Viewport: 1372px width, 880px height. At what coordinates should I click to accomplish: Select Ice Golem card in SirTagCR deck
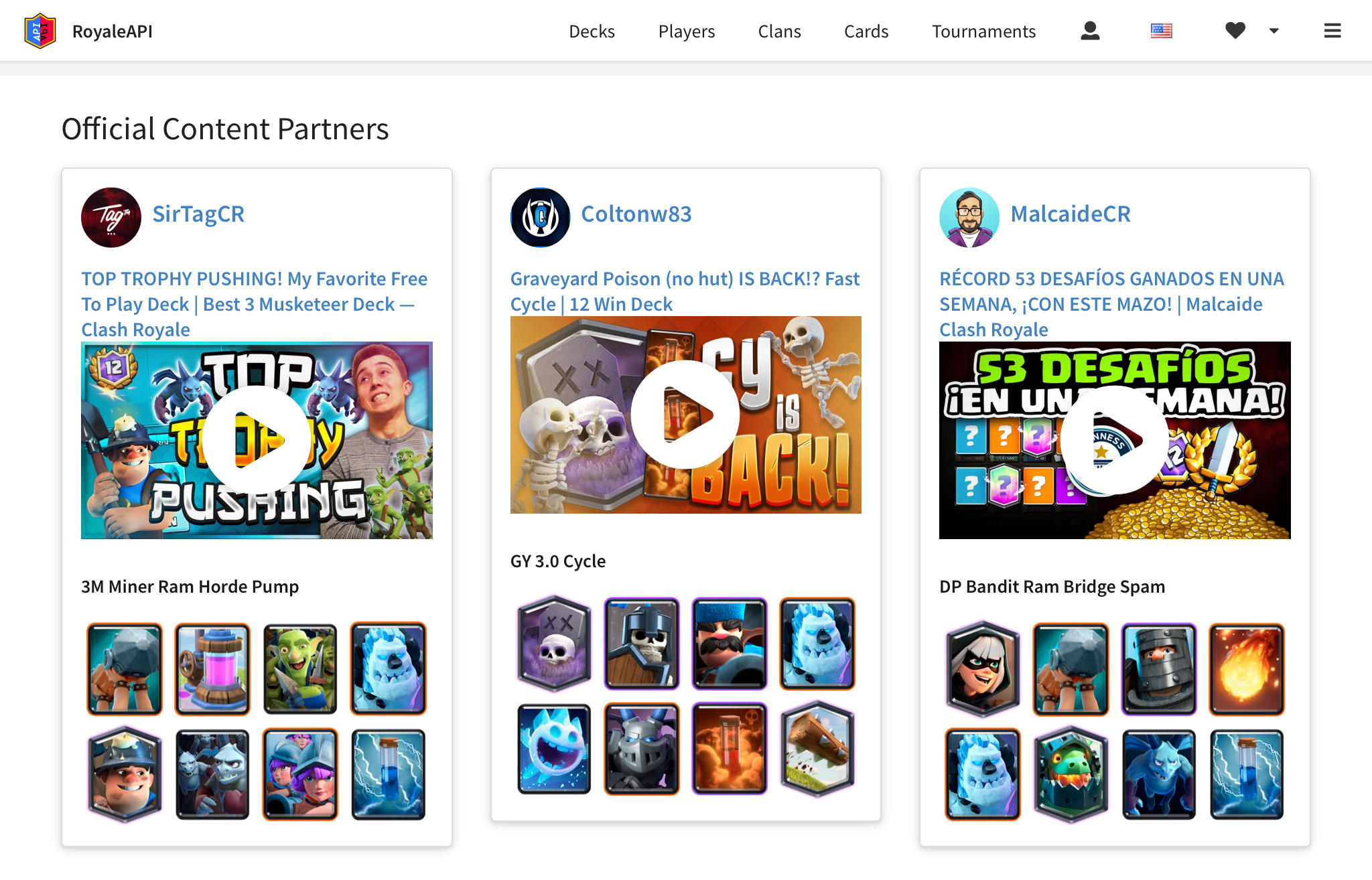tap(388, 669)
